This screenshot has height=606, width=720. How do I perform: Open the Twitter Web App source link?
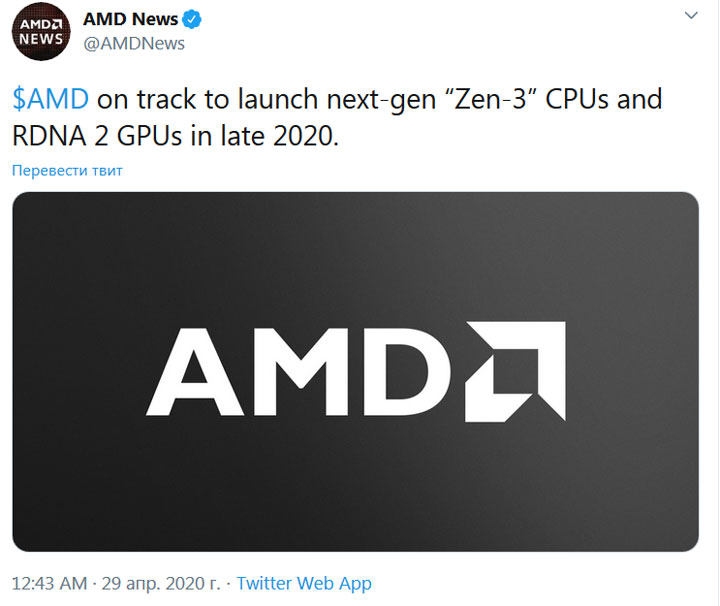[304, 583]
